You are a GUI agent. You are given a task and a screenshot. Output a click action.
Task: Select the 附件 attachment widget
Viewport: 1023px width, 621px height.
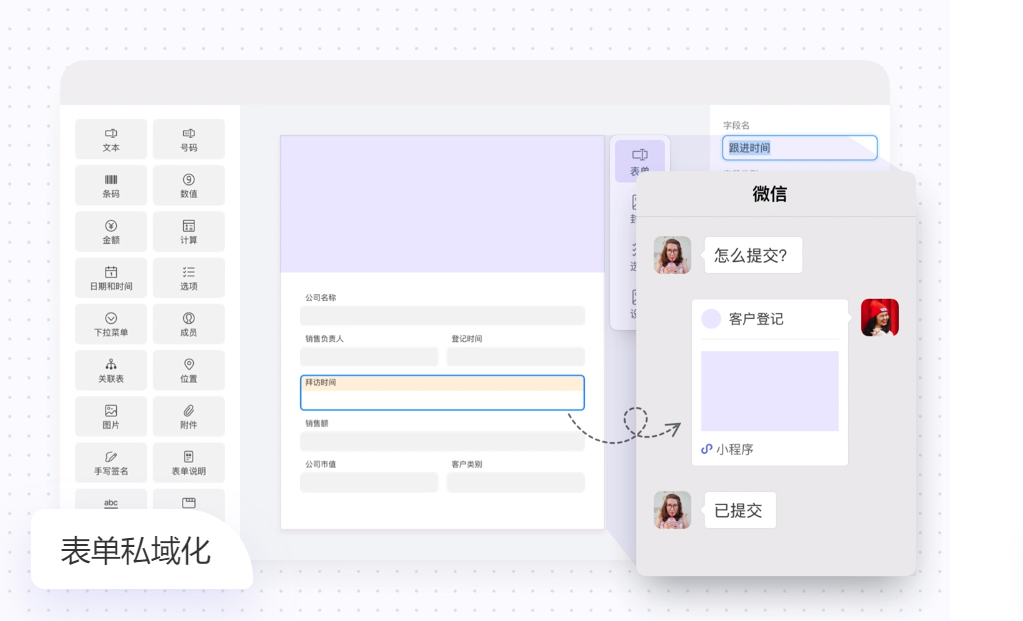click(188, 416)
